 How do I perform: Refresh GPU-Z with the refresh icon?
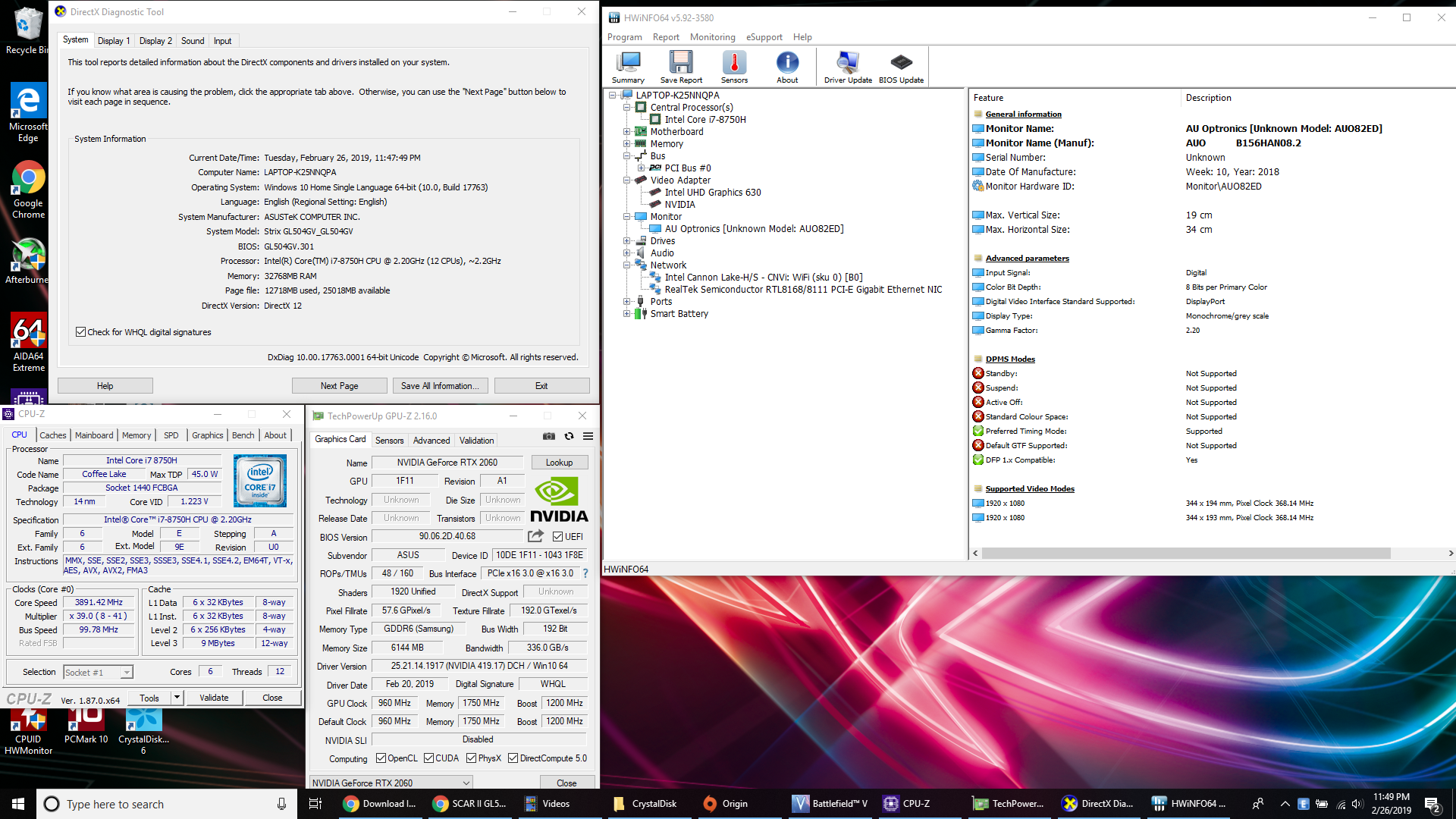pyautogui.click(x=569, y=436)
